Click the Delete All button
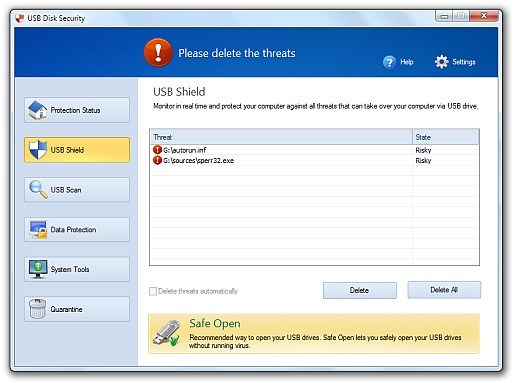Image resolution: width=515 pixels, height=383 pixels. (444, 290)
